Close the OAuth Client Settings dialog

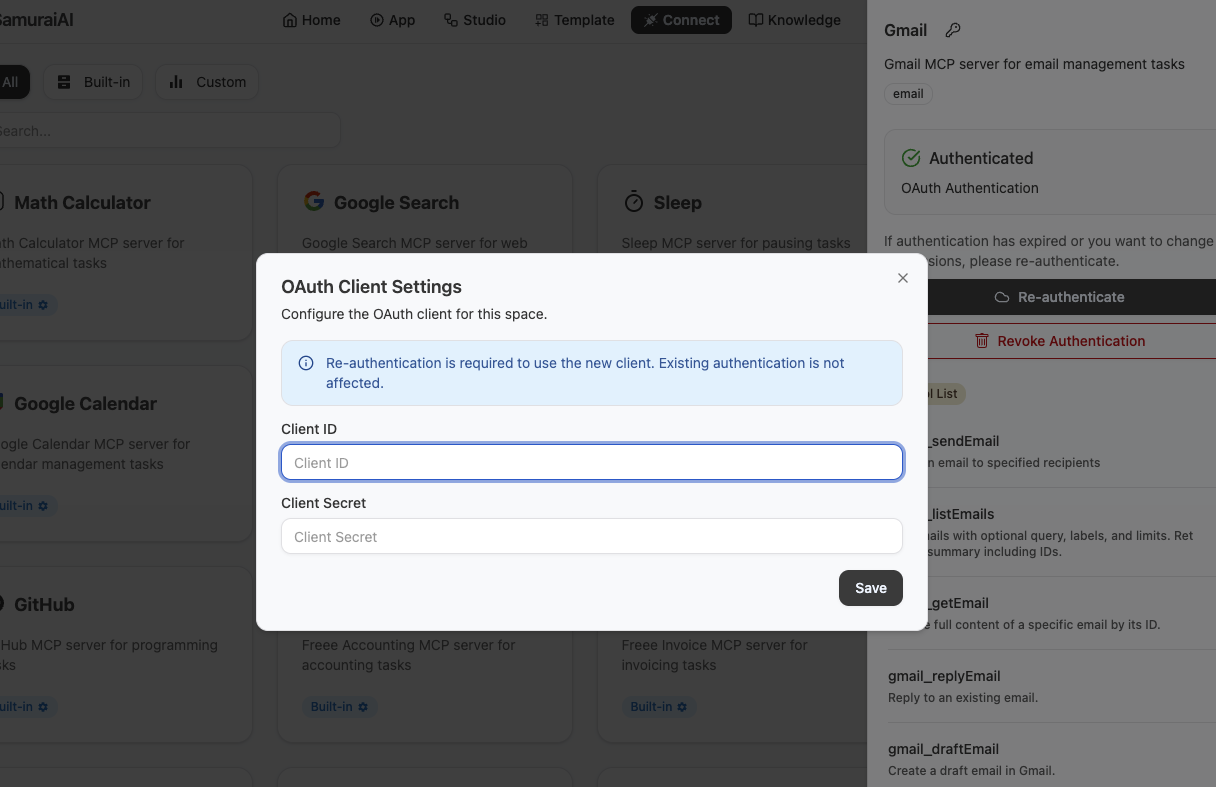point(903,278)
